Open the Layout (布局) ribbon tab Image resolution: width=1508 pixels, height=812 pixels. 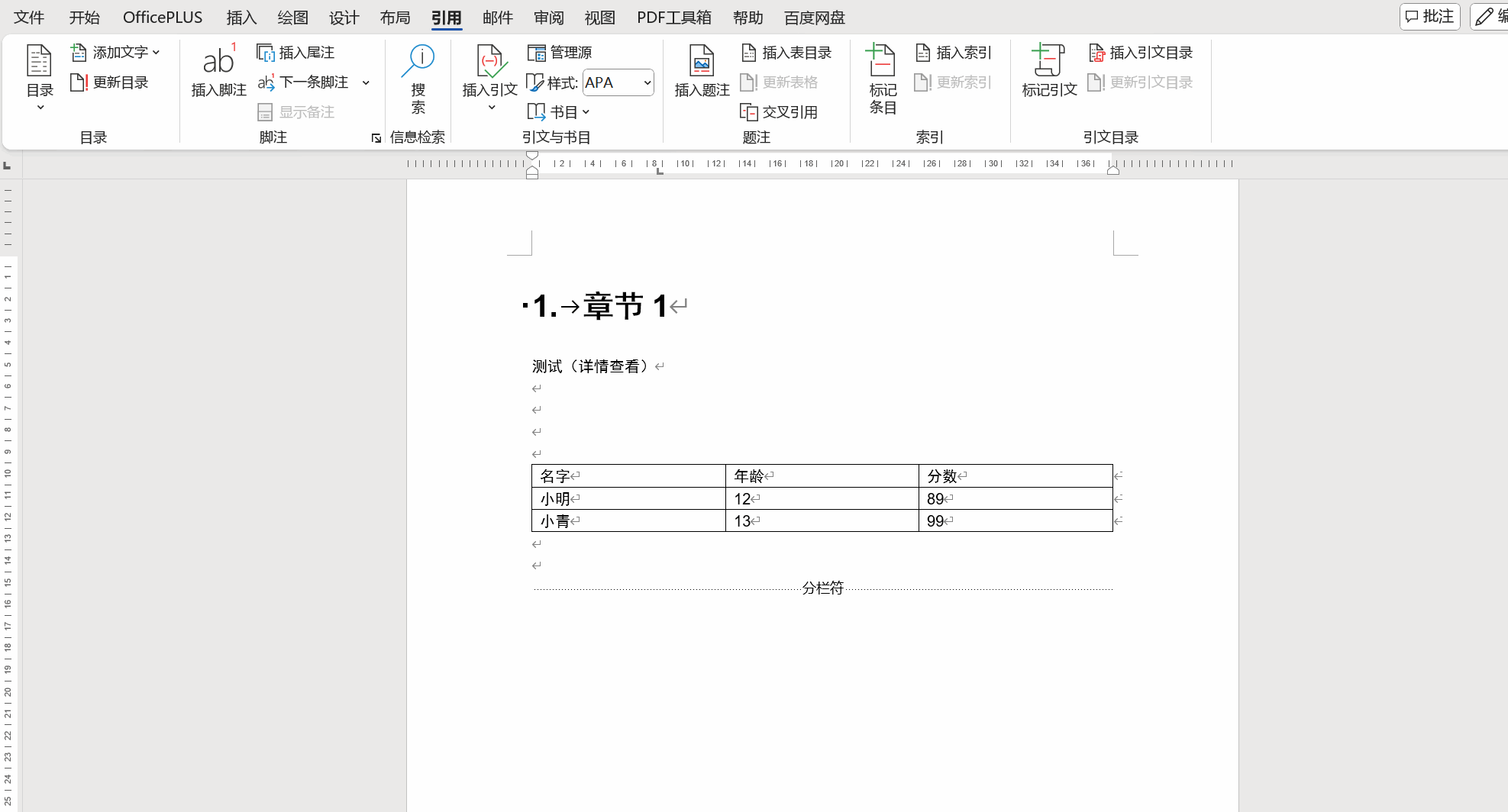pyautogui.click(x=395, y=18)
